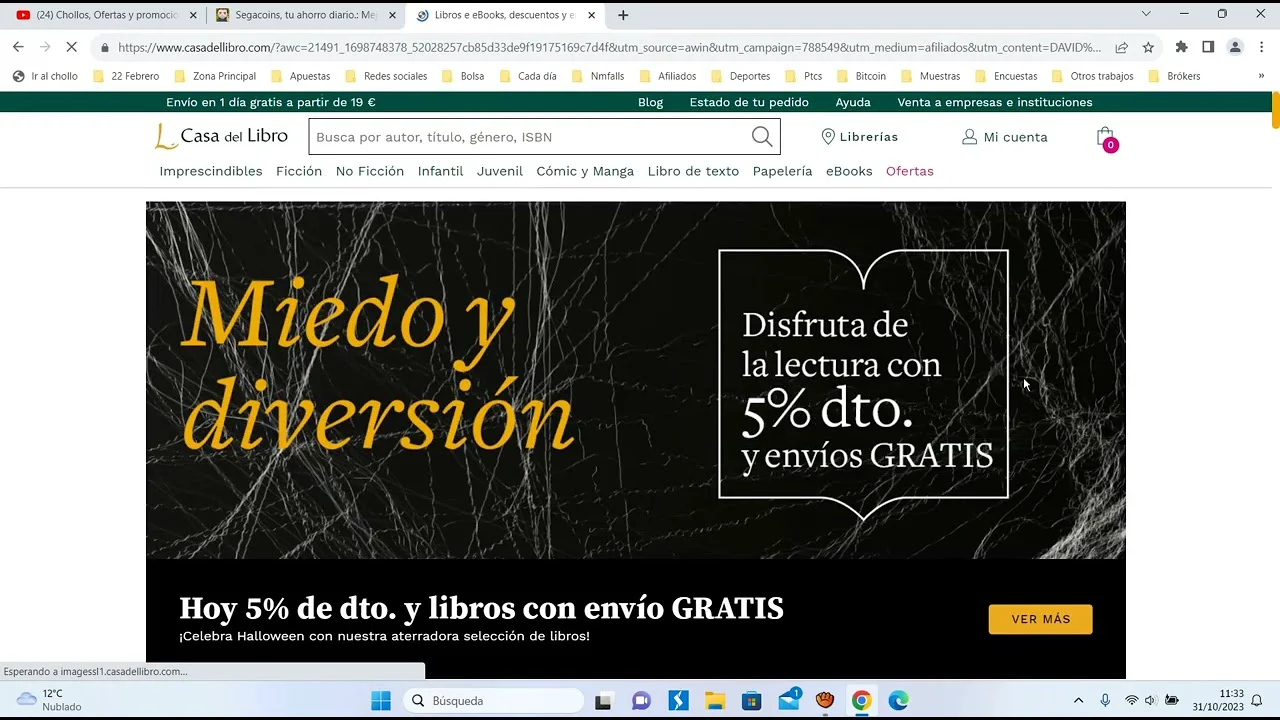Open File Explorer from the taskbar
Screen dimensions: 1280x720
coord(714,701)
